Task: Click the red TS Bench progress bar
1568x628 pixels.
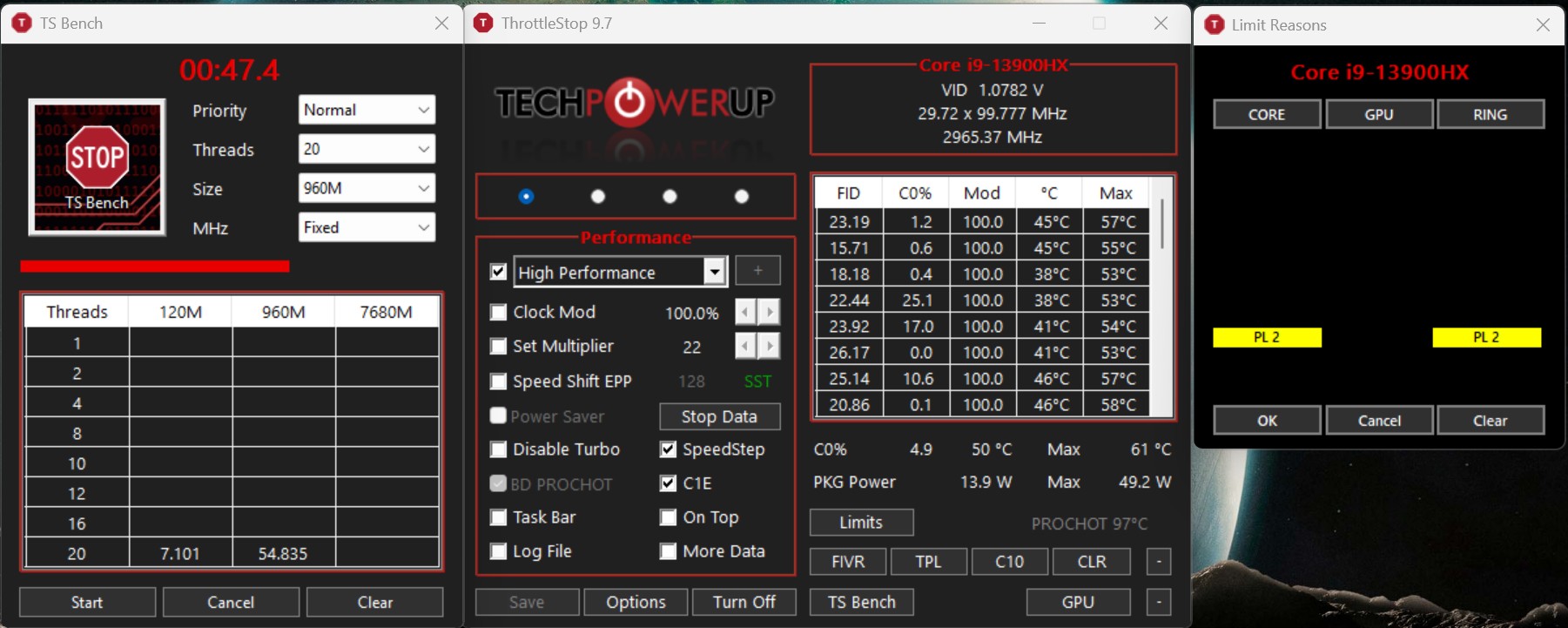Action: tap(155, 267)
